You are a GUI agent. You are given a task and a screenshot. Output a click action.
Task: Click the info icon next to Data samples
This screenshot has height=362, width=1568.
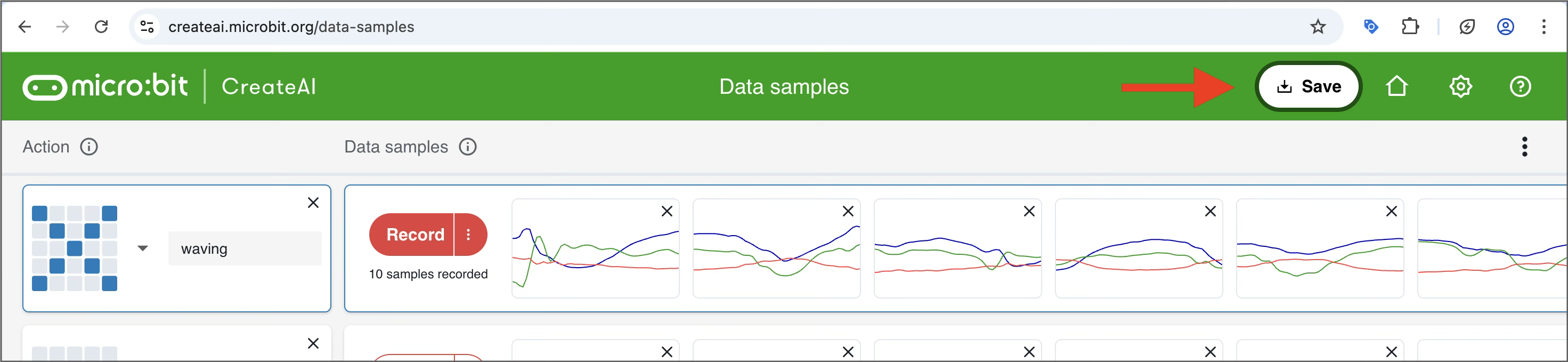tap(467, 146)
